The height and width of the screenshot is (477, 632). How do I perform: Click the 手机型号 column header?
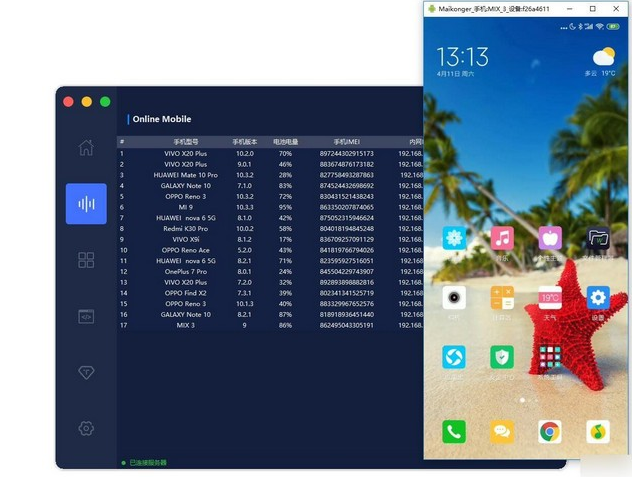point(186,142)
